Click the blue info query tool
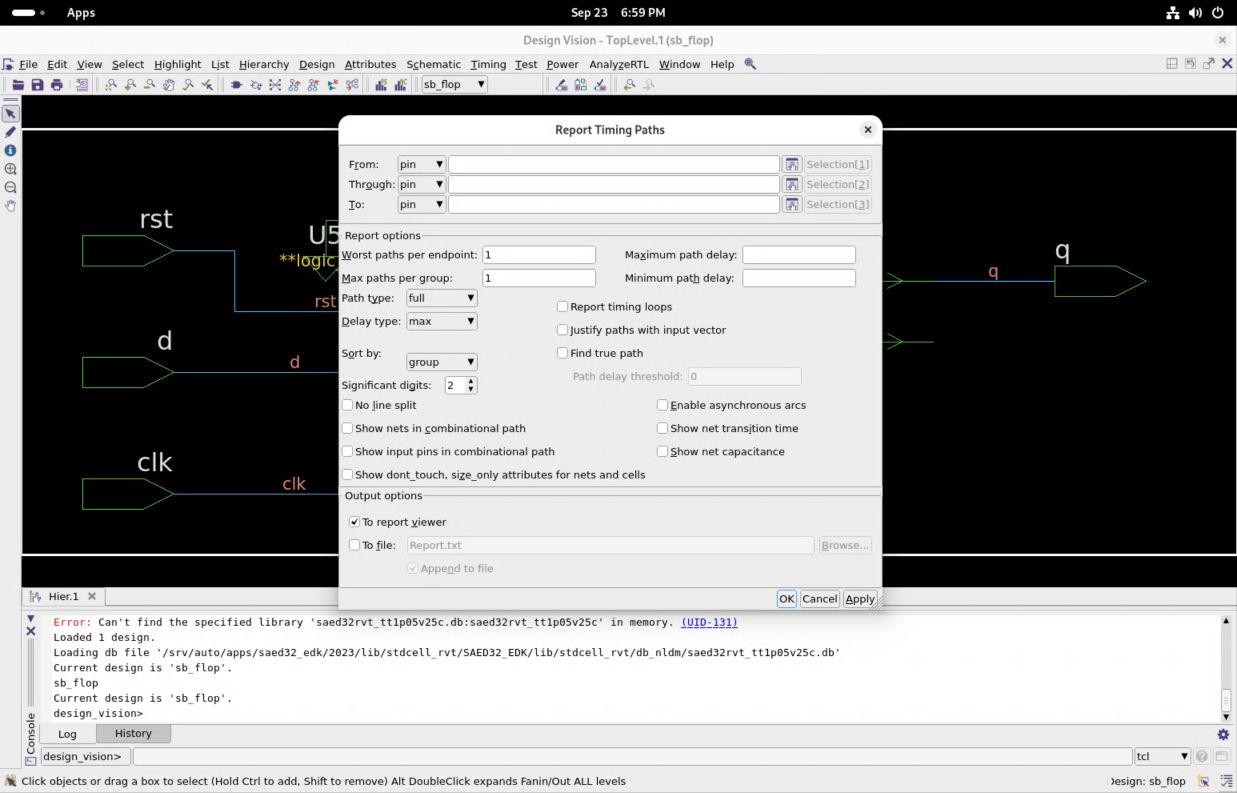The width and height of the screenshot is (1237, 793). pyautogui.click(x=11, y=150)
